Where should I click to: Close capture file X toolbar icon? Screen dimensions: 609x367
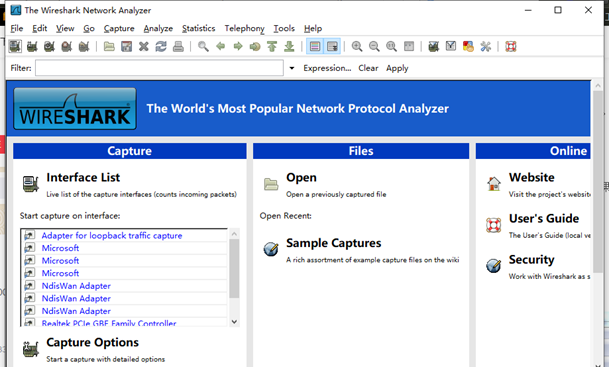pos(144,47)
